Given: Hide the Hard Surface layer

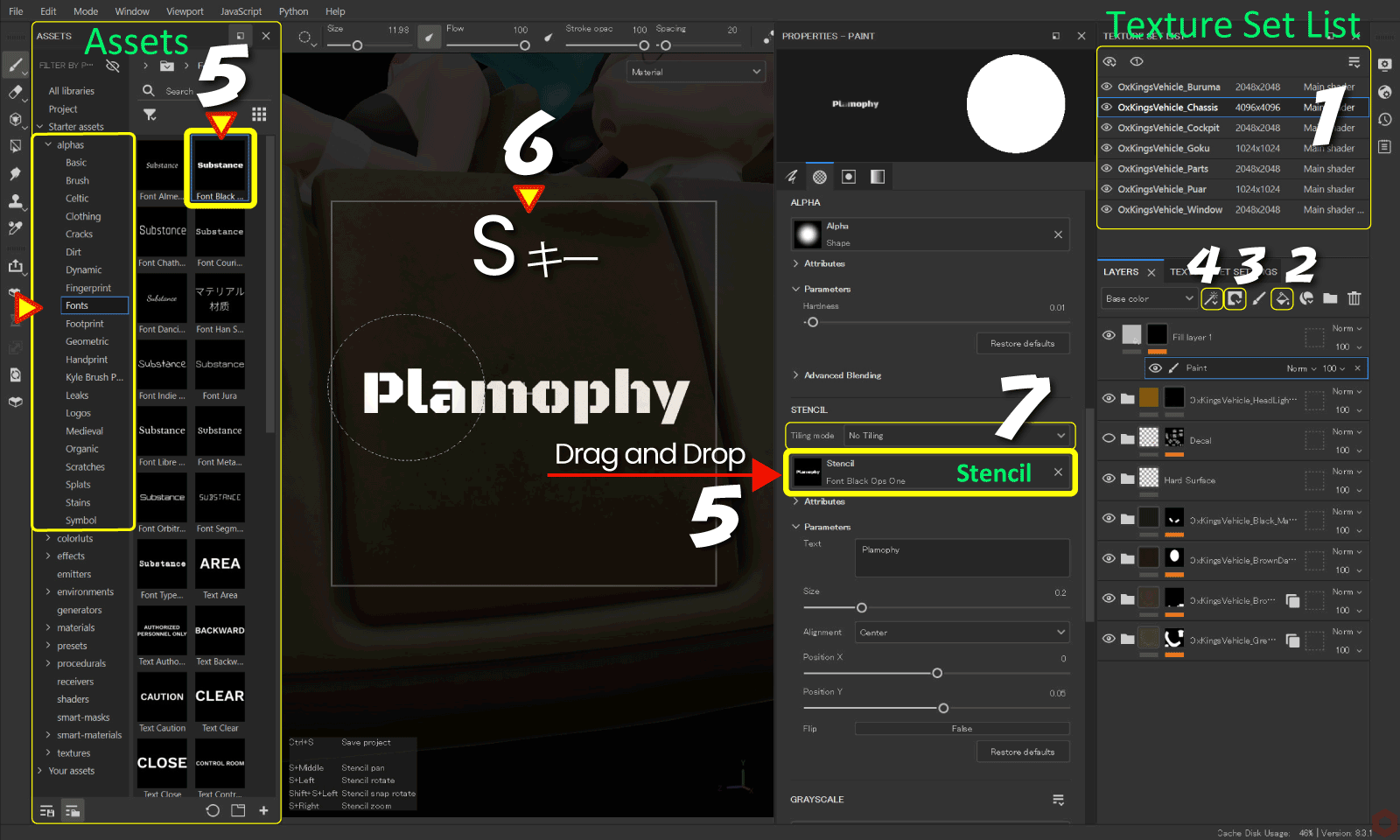Looking at the screenshot, I should (x=1109, y=479).
